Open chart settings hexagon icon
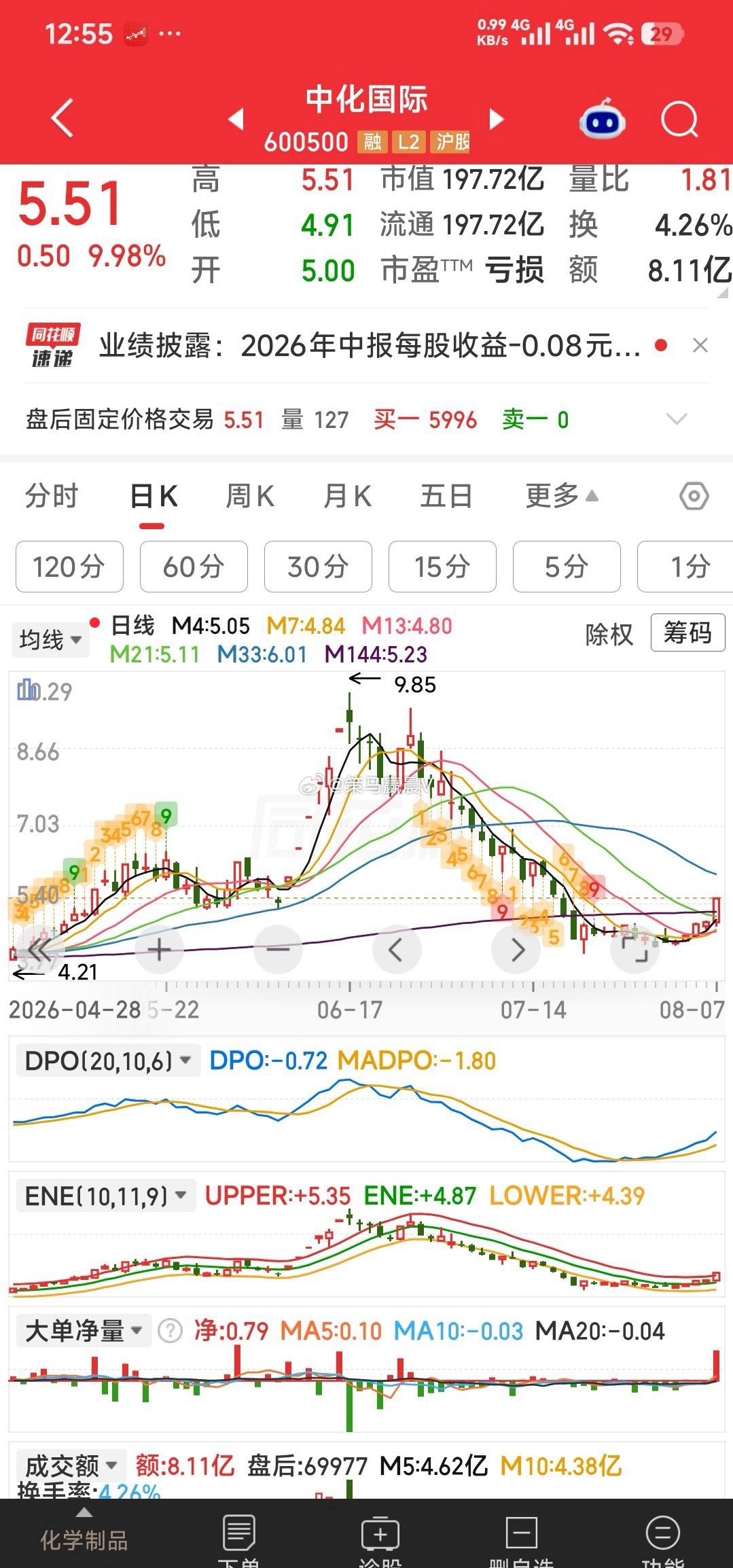Viewport: 733px width, 1568px height. point(694,497)
